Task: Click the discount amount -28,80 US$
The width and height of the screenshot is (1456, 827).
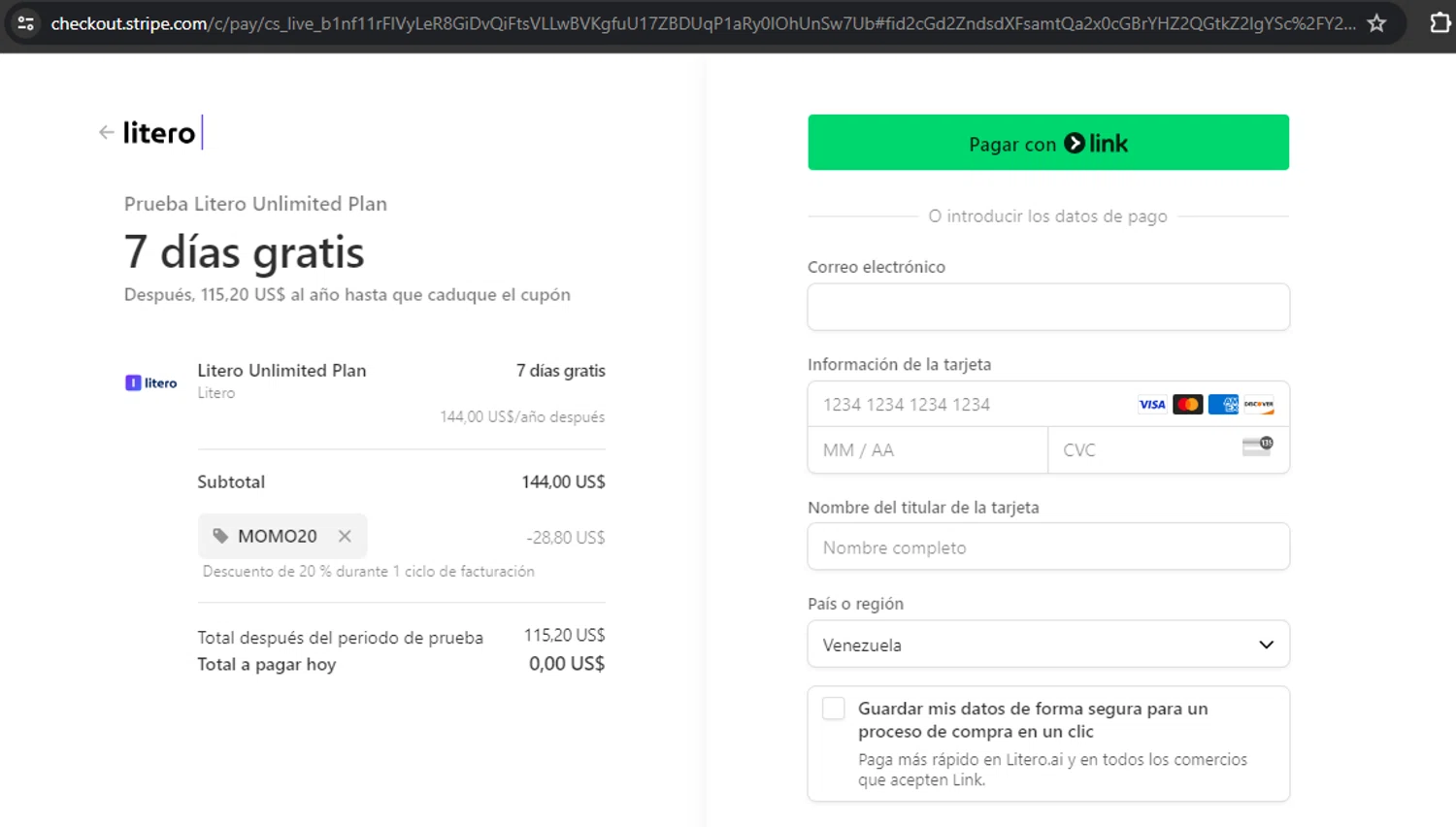Action: (566, 538)
